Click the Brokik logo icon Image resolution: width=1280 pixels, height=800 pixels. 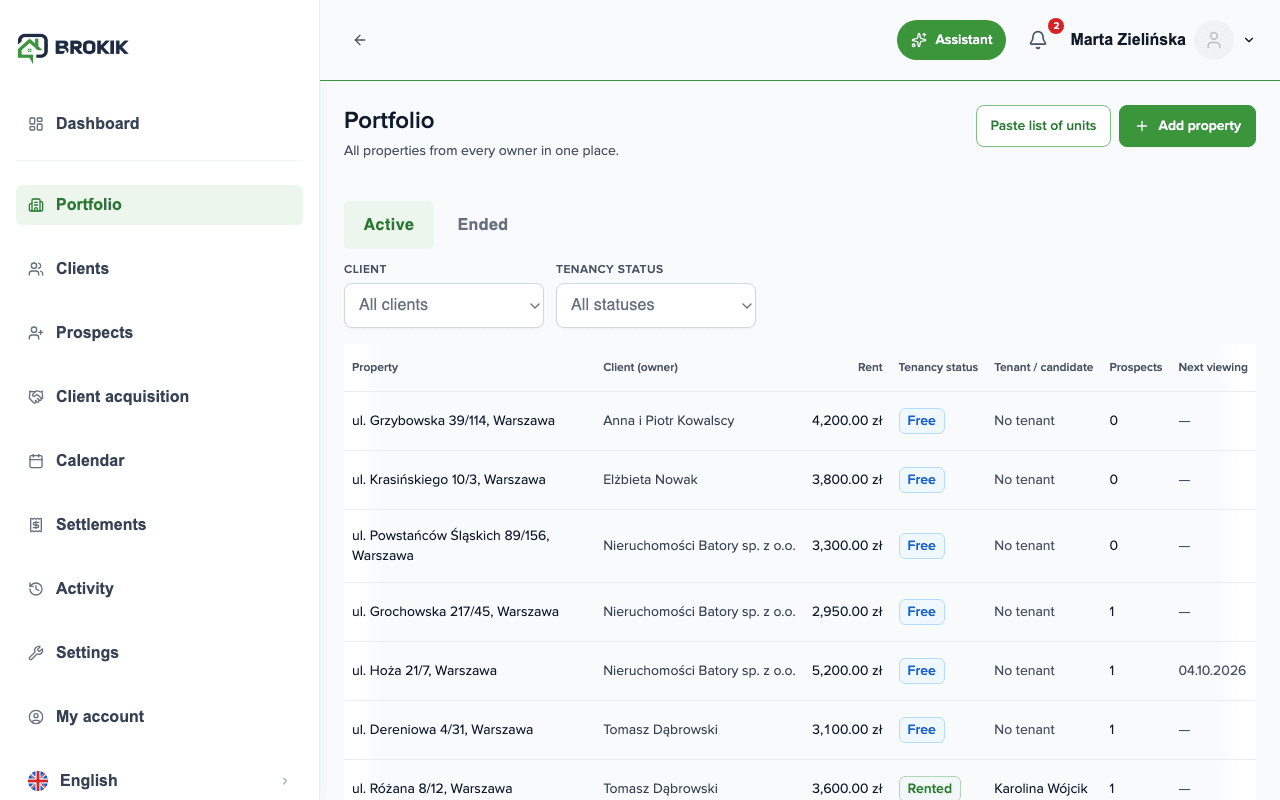(33, 47)
